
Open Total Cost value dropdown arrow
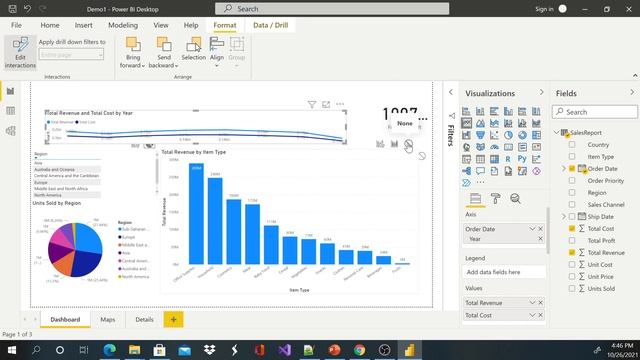pyautogui.click(x=532, y=315)
